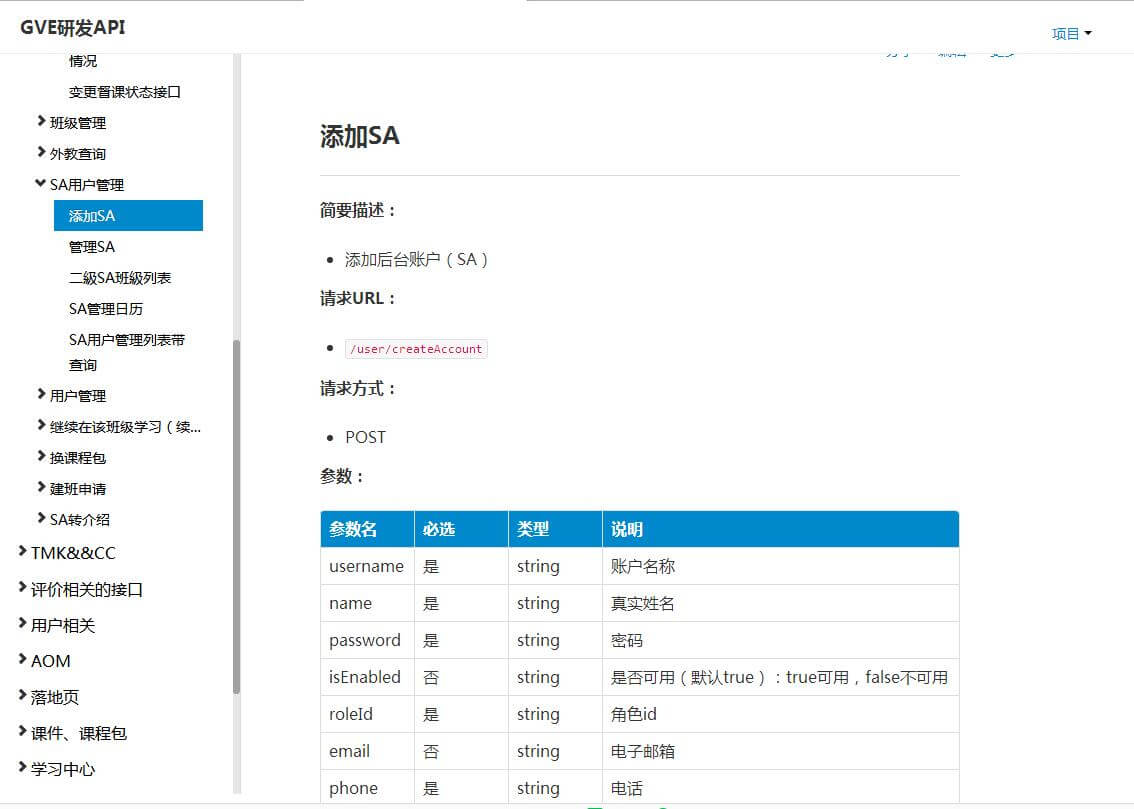The height and width of the screenshot is (809, 1134).
Task: Click the sidebar vertical scrollbar thumb
Action: pos(237,516)
